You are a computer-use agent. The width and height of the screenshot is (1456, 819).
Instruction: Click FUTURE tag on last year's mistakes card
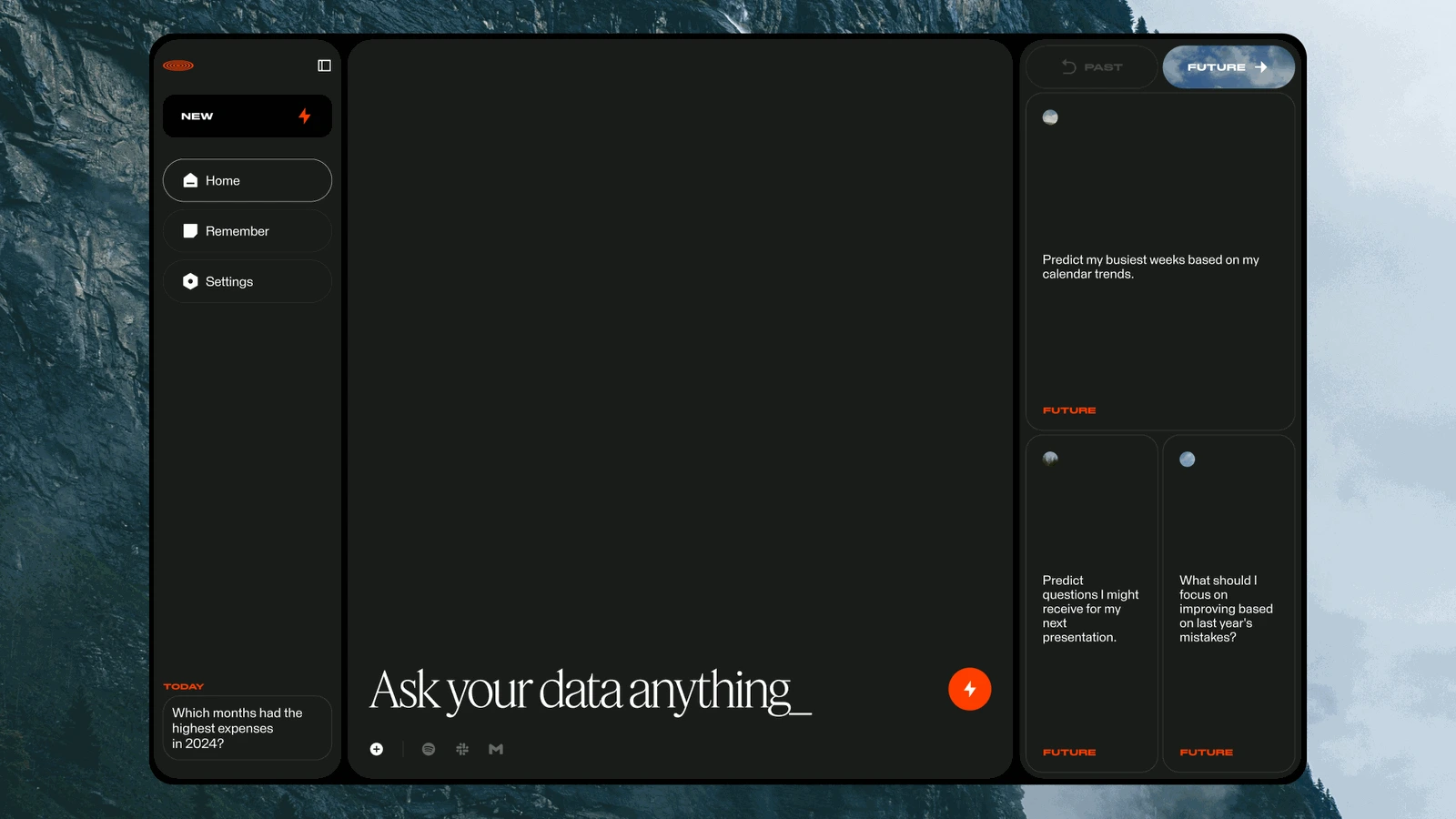click(1207, 753)
